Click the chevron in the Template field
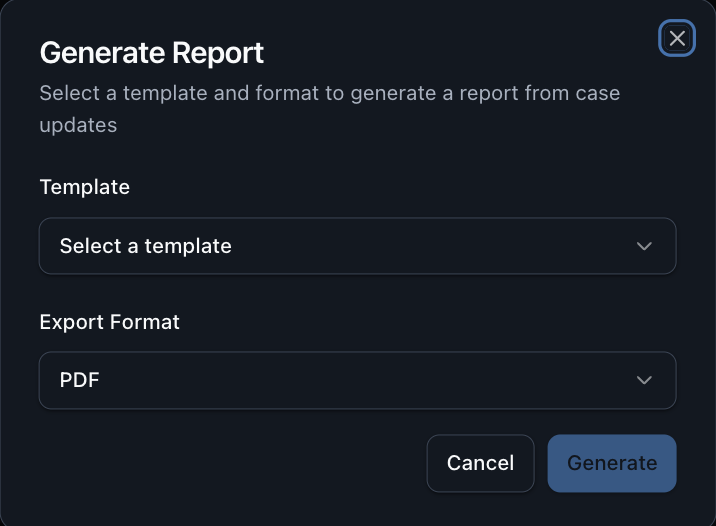Viewport: 716px width, 526px height. [x=644, y=246]
